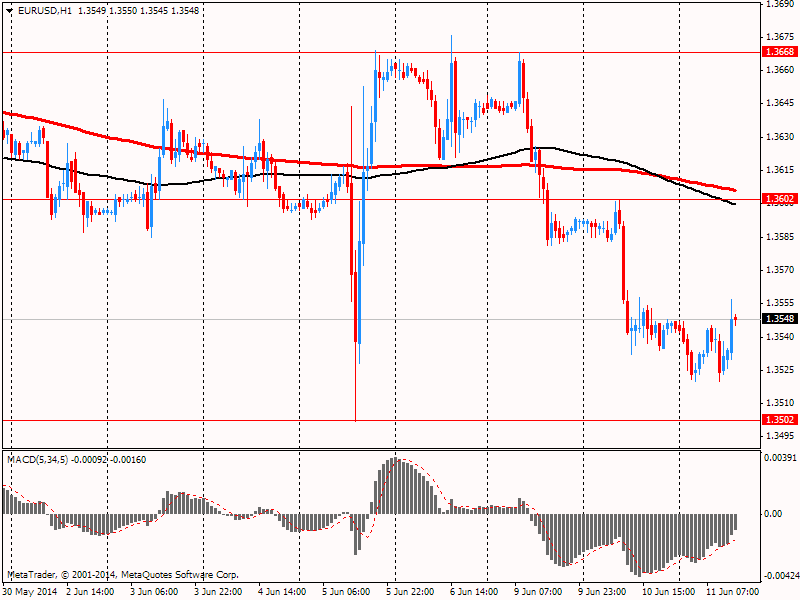Select the 1.3675 price axis value
Viewport: 800px width, 600px height.
780,37
